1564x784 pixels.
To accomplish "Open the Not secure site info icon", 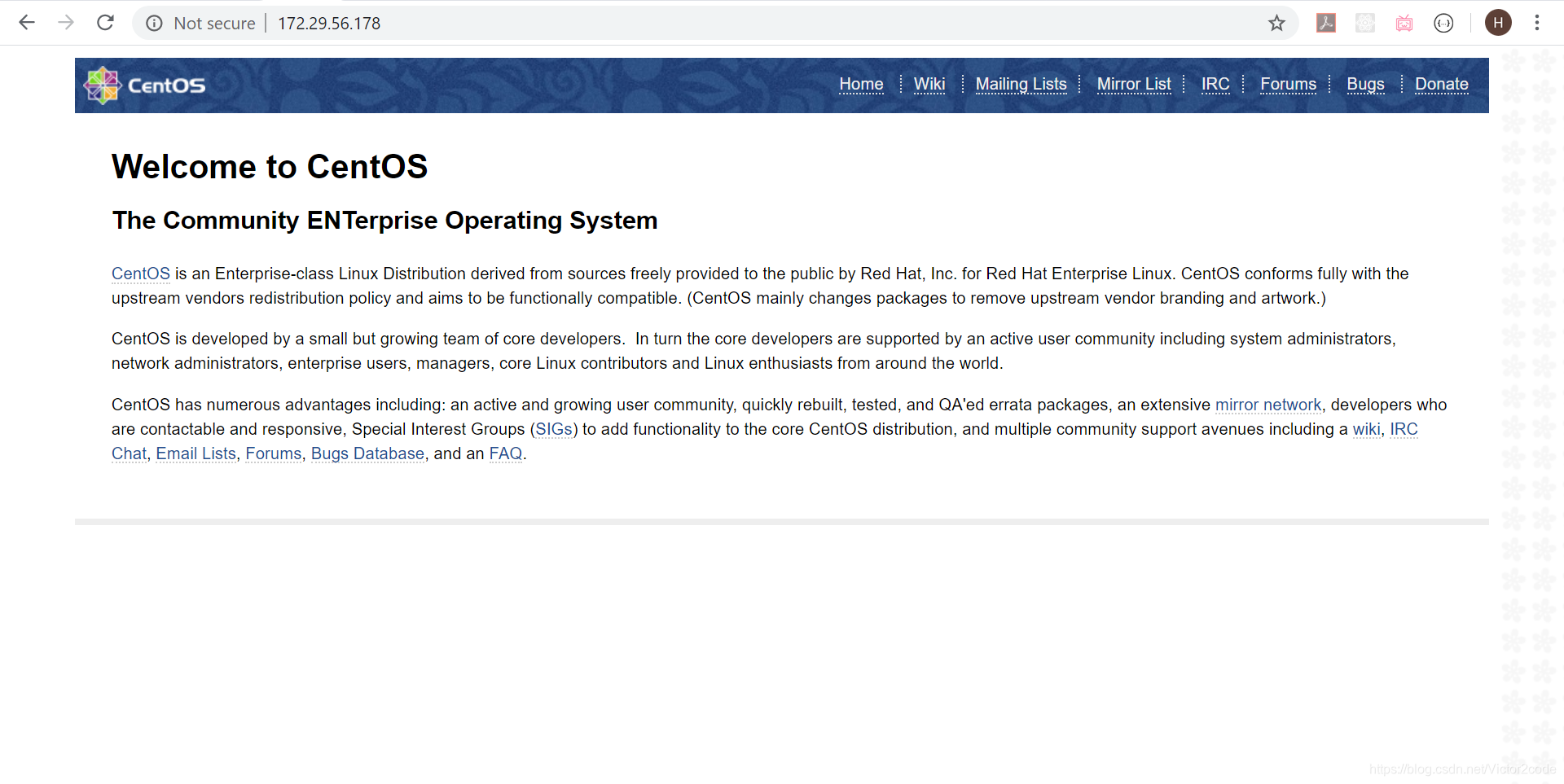I will pos(154,24).
